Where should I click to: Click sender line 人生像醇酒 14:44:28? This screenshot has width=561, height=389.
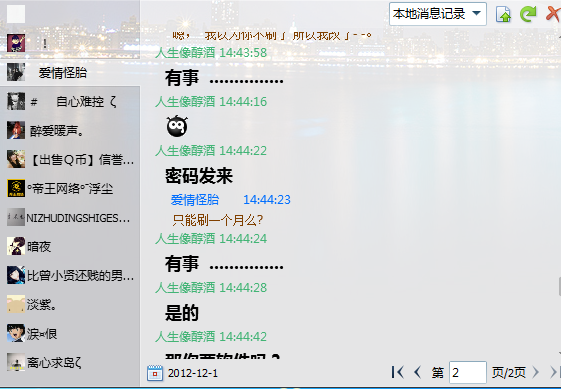pyautogui.click(x=211, y=288)
